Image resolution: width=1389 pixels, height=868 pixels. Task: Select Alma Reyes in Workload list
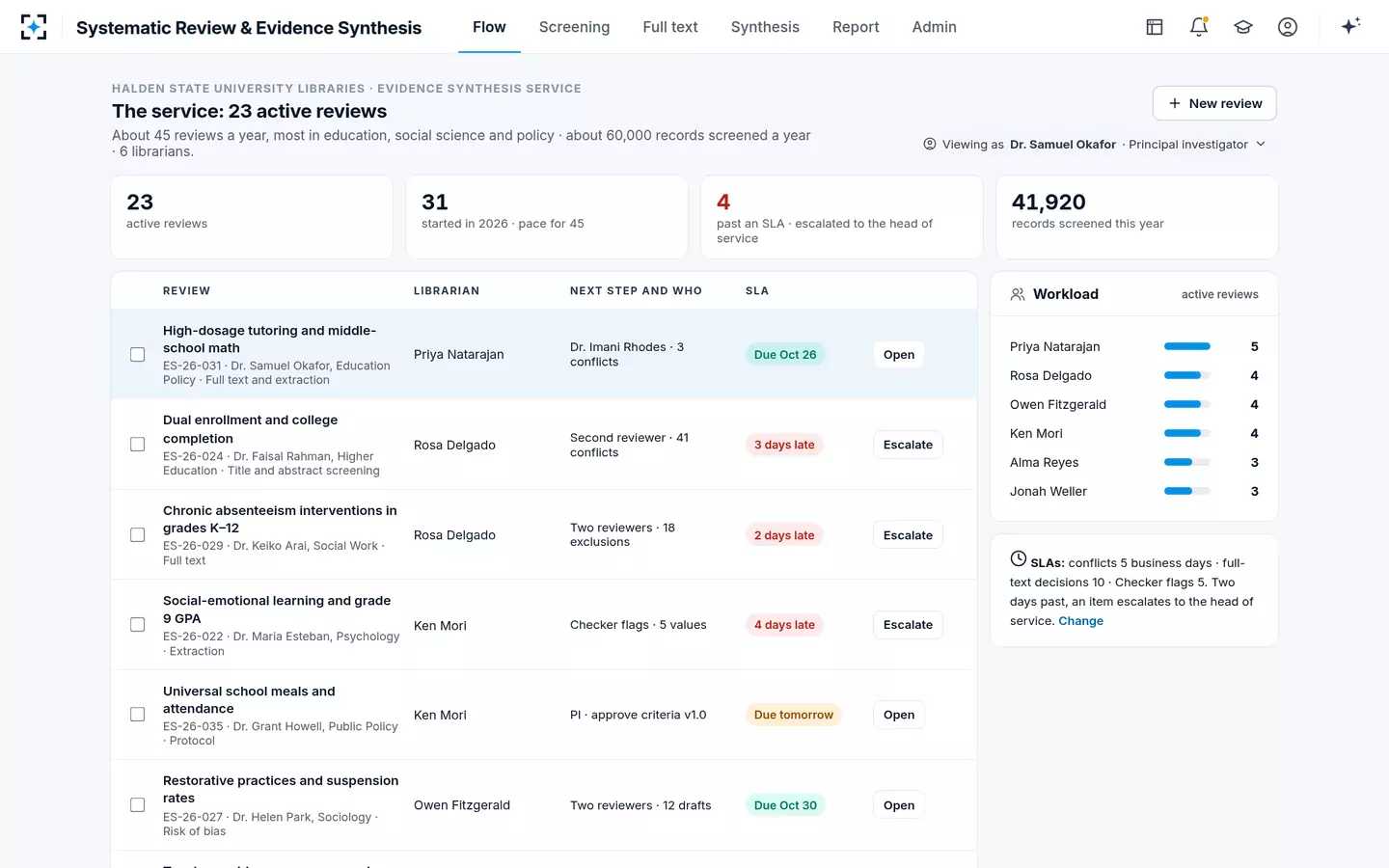[1045, 462]
